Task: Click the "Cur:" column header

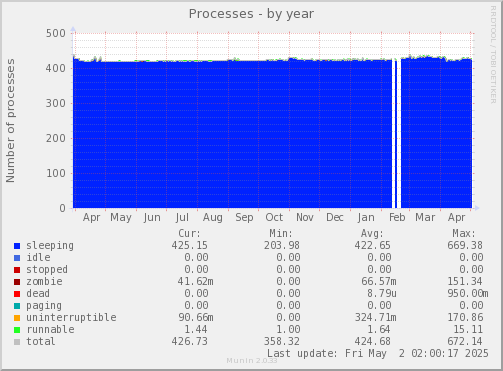Action: pyautogui.click(x=189, y=233)
